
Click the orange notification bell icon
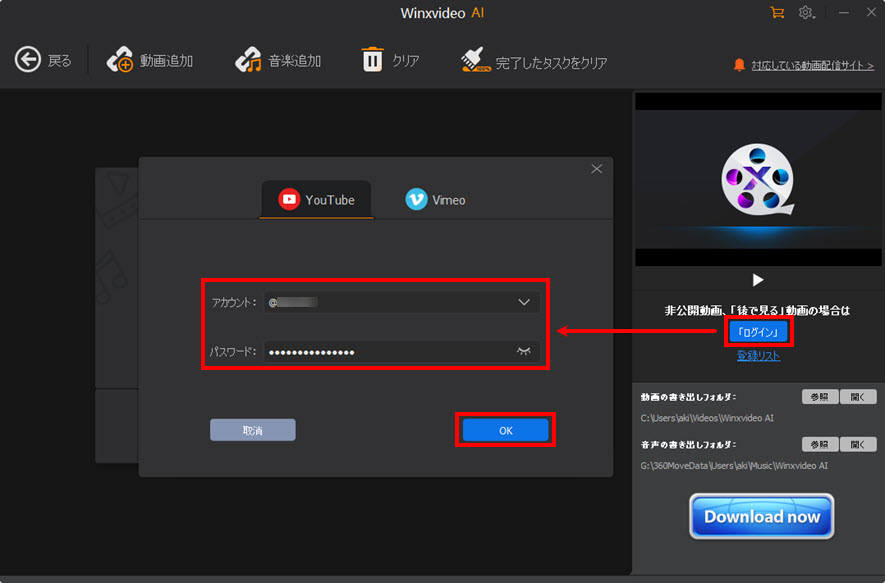pos(739,65)
